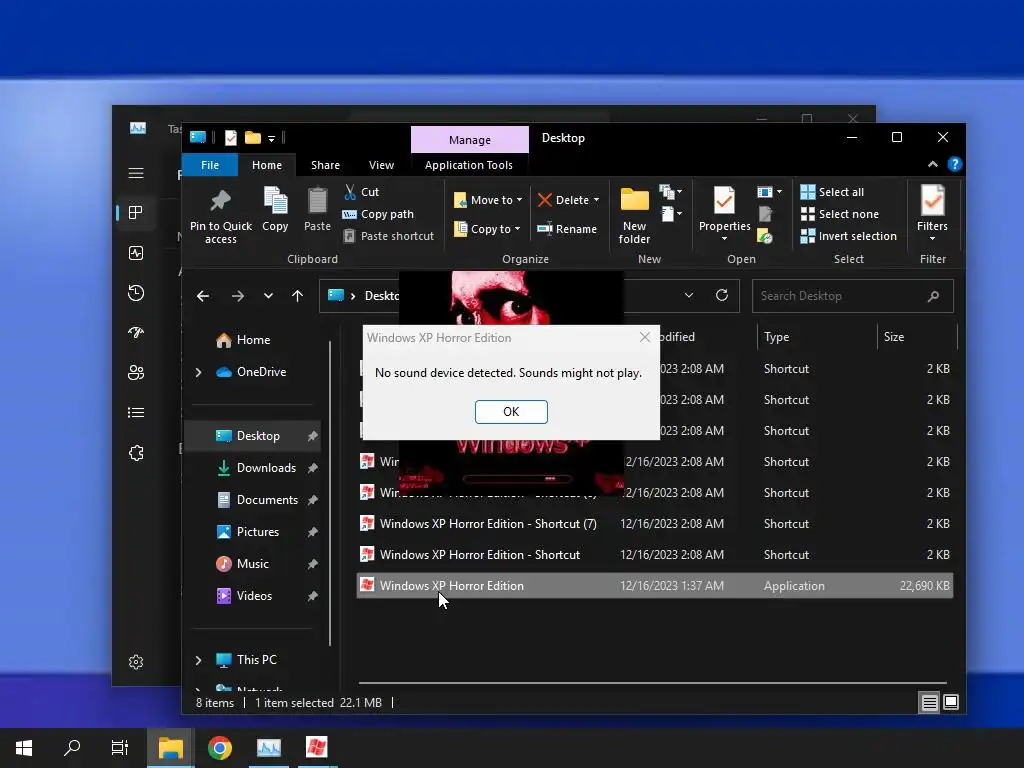Open Task Manager settings gear

(136, 662)
